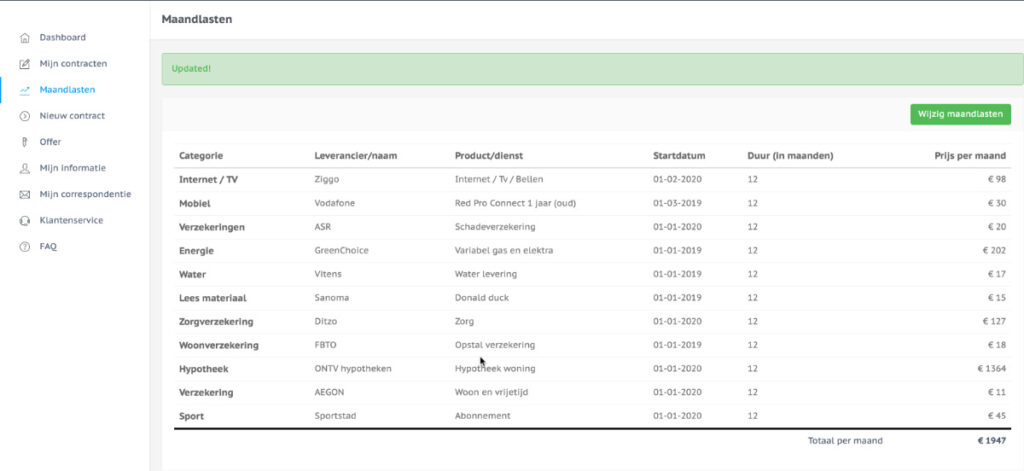Click the Totaal per maand label
This screenshot has width=1024, height=471.
[x=845, y=441]
